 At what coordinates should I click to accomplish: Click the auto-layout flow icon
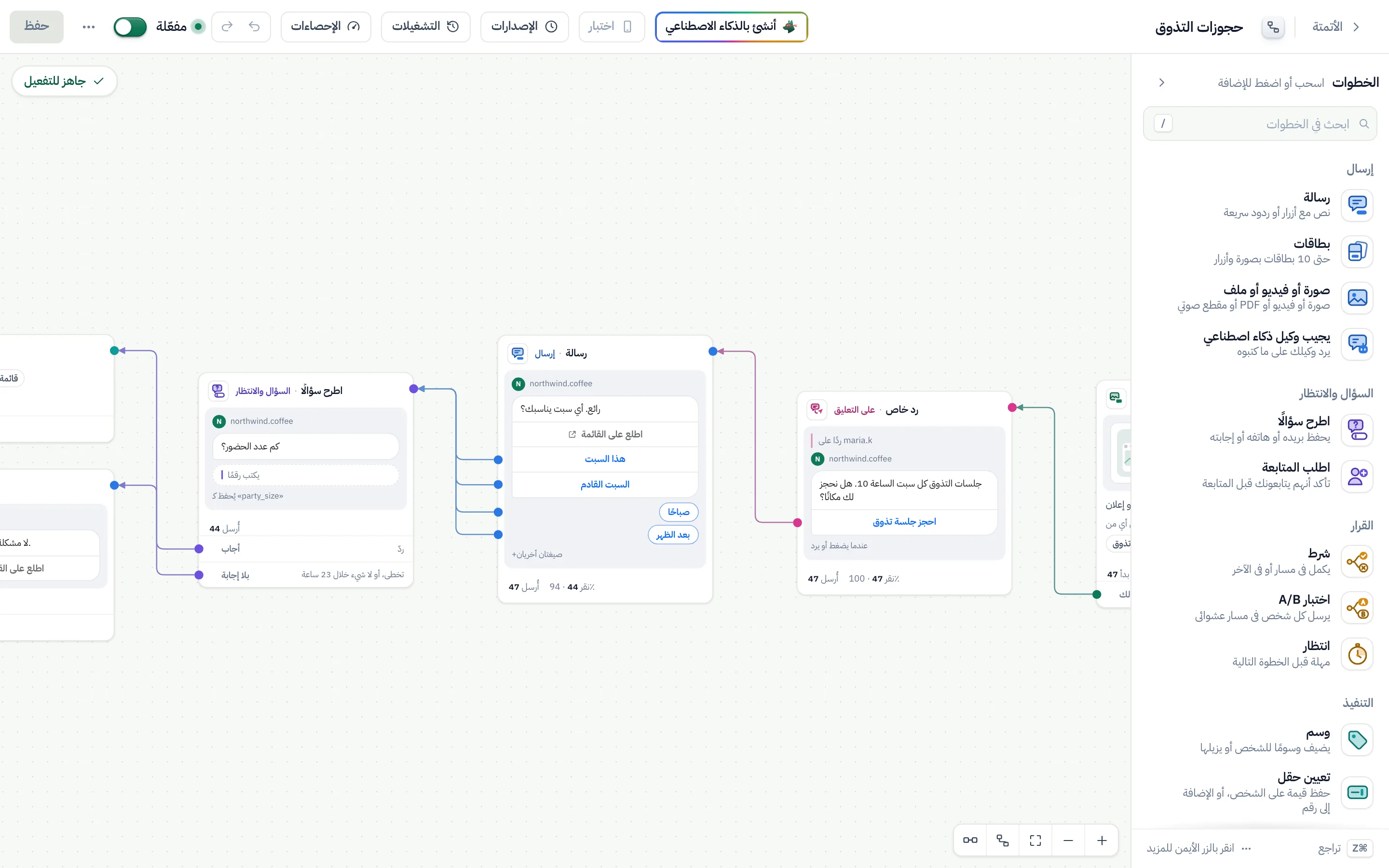(x=1003, y=841)
